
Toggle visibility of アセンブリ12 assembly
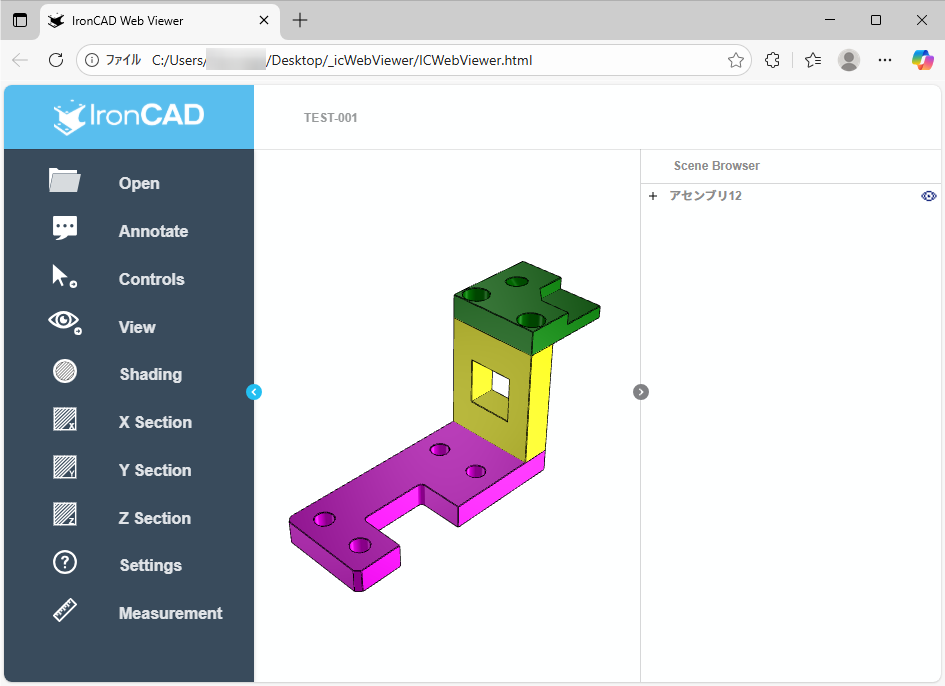(x=928, y=196)
